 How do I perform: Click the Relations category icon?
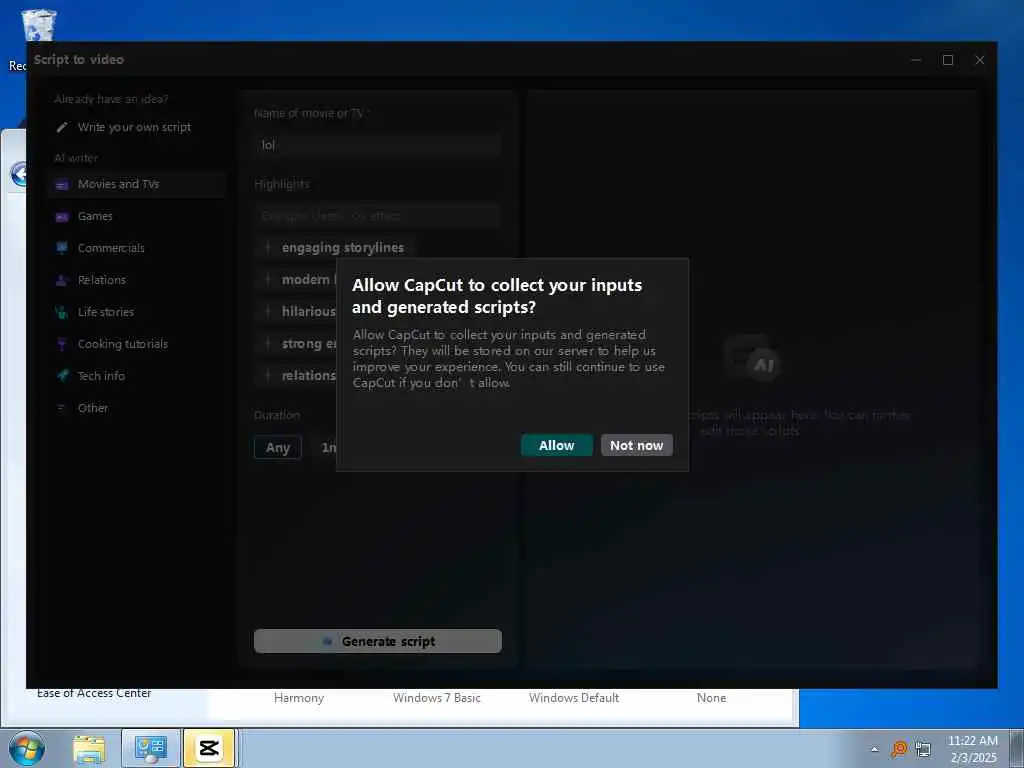[x=62, y=280]
